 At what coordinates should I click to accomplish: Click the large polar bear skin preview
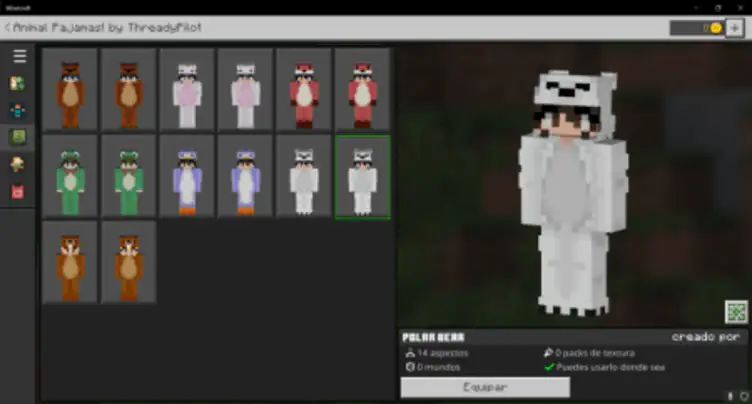click(574, 193)
